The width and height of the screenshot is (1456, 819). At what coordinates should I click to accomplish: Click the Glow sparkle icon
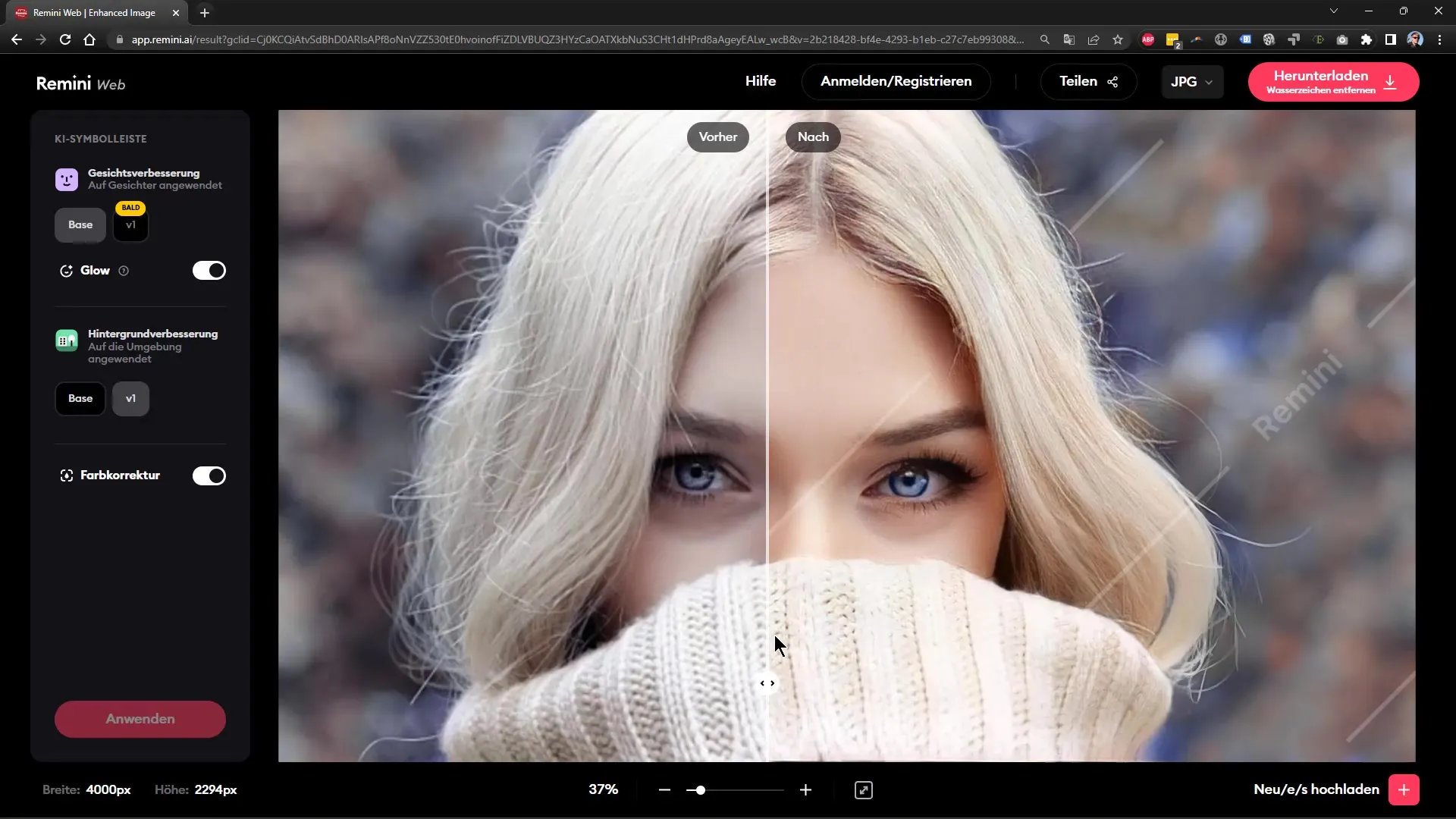tap(66, 271)
